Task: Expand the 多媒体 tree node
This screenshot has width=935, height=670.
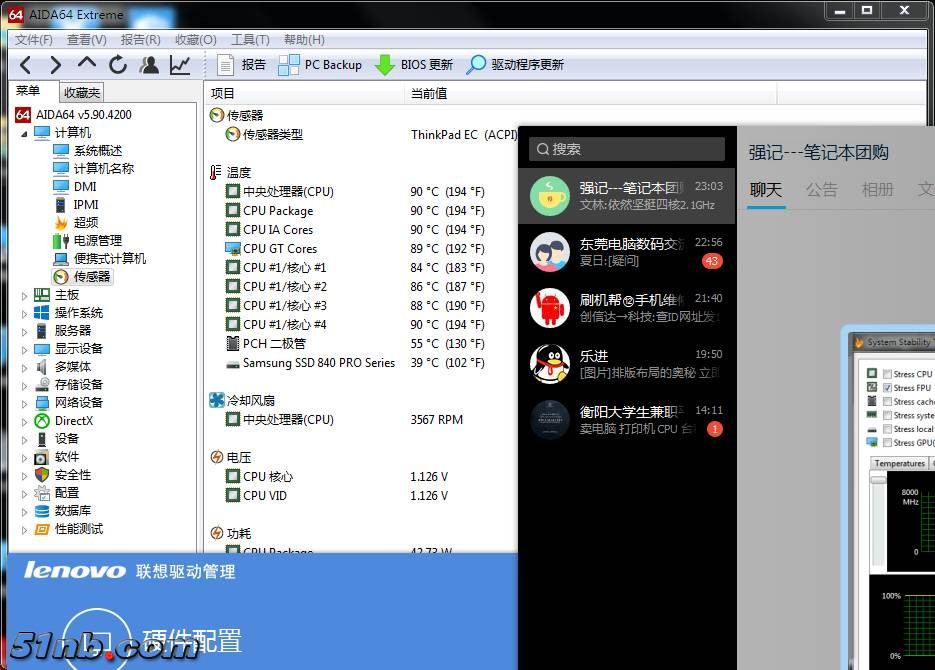Action: pos(24,368)
